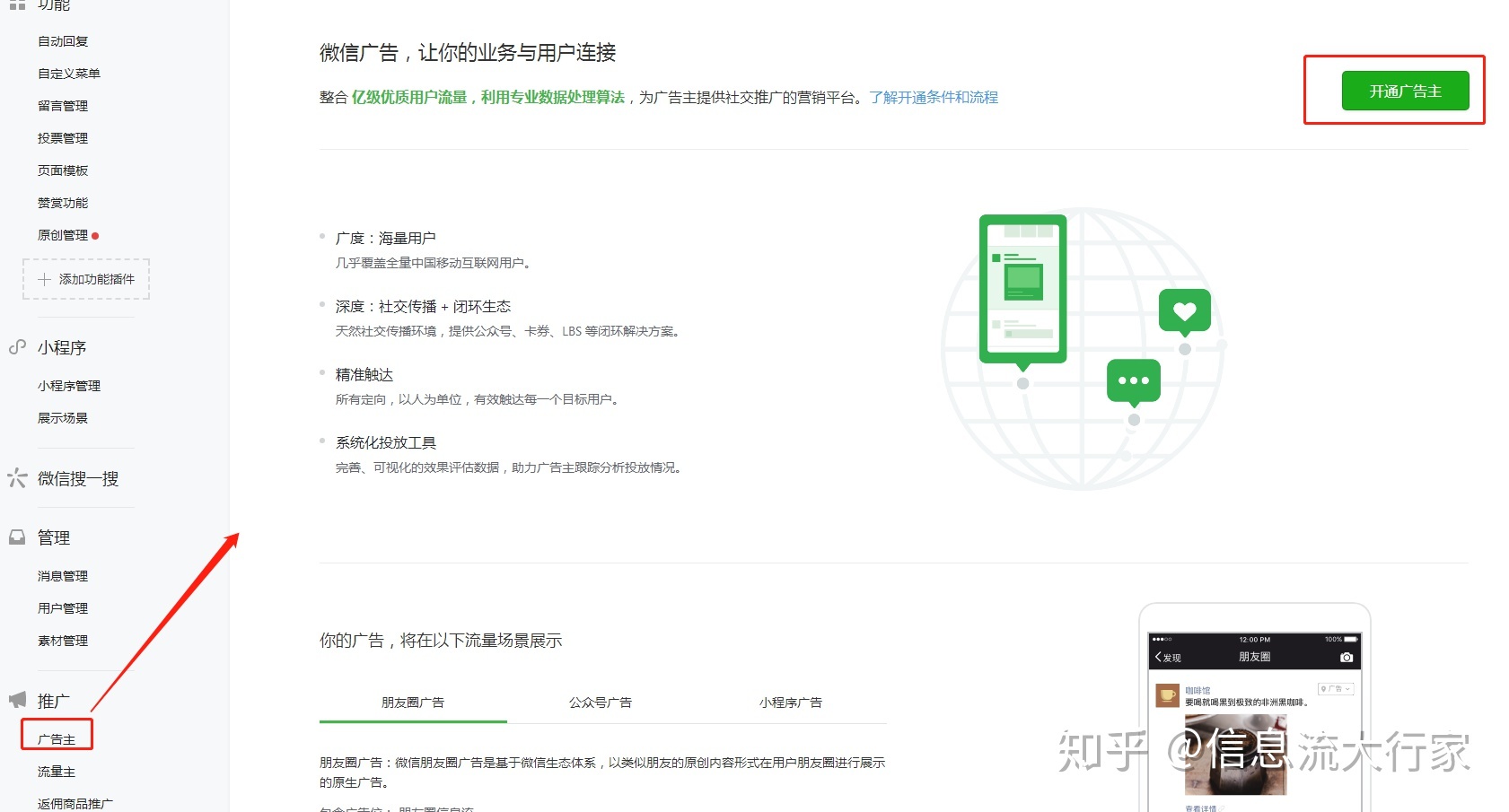Go to 原创管理 in the sidebar
1509x812 pixels.
pyautogui.click(x=63, y=235)
